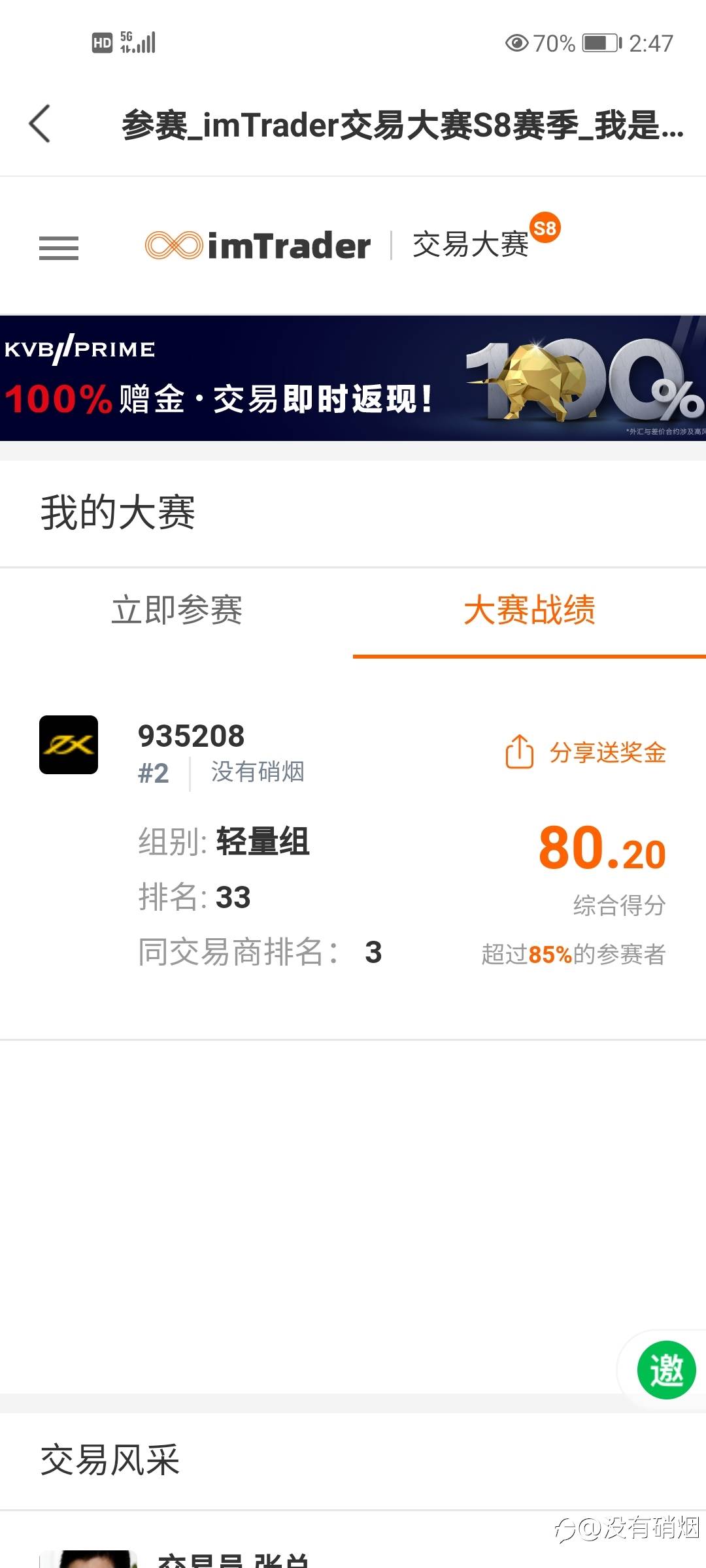Switch to the 立即参赛 tab
Viewport: 706px width, 1568px height.
point(176,610)
